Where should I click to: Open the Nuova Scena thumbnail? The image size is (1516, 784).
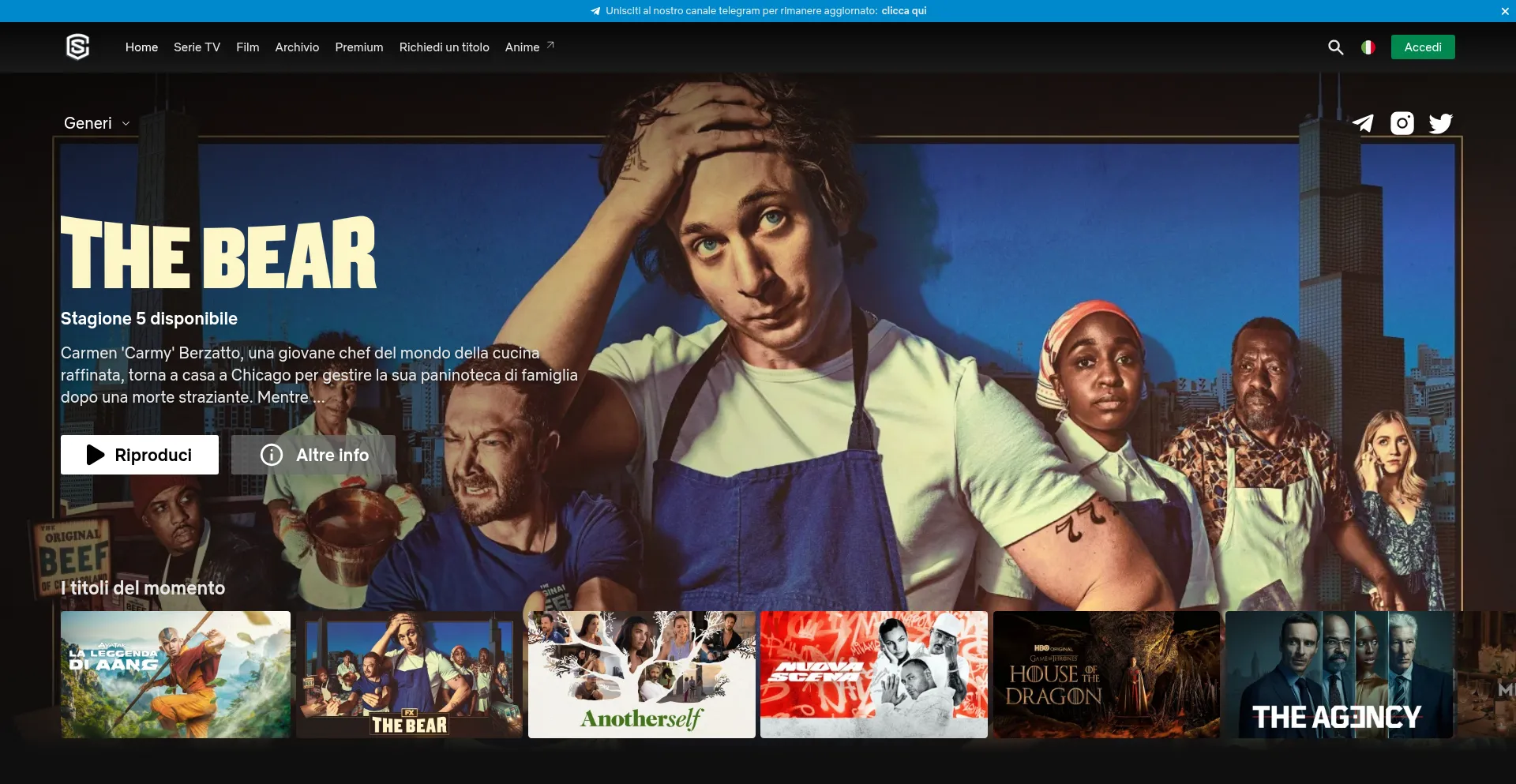point(874,675)
